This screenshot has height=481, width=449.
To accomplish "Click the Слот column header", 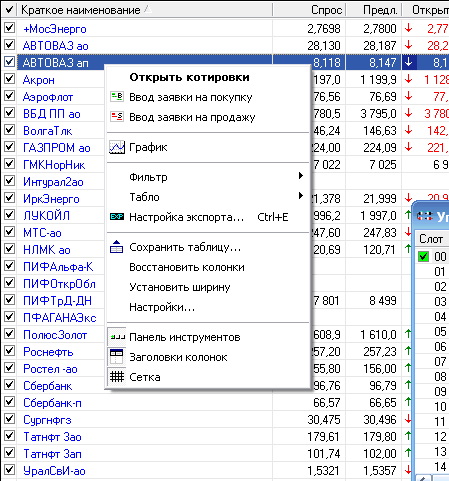I will 431,239.
